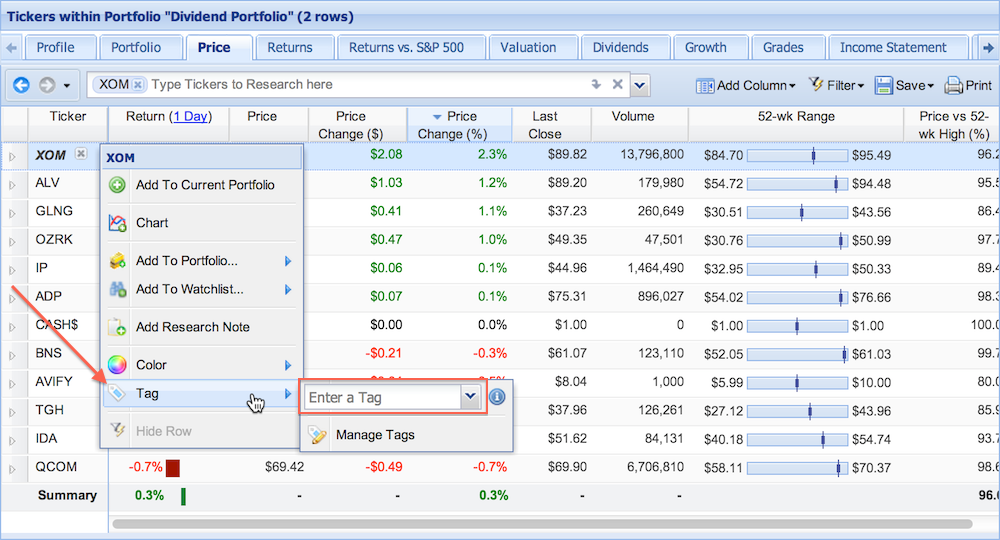Click the remove X next to XOM ticker row
Viewport: 1000px width, 540px height.
[81, 154]
